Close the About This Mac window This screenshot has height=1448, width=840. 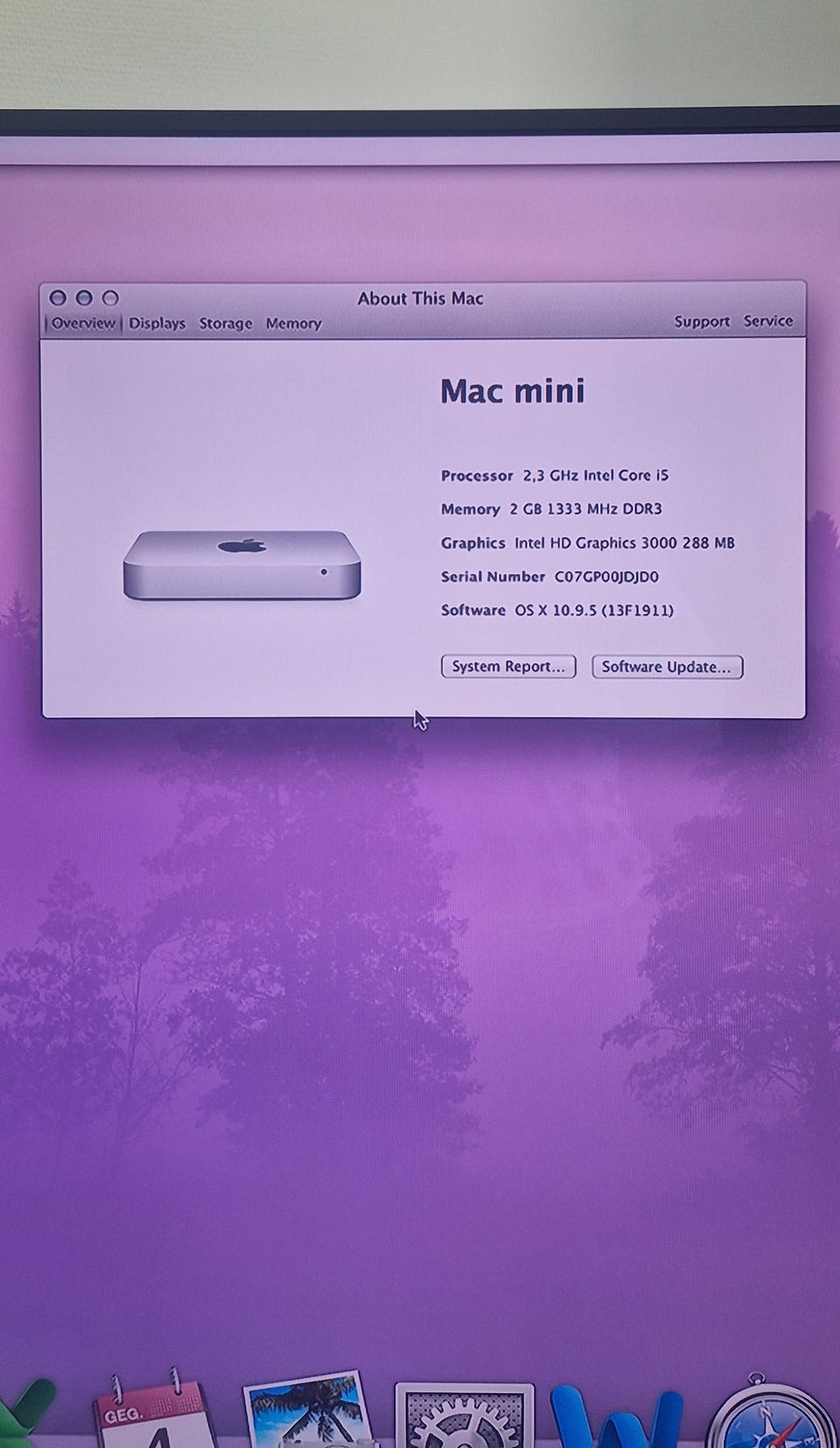click(59, 297)
